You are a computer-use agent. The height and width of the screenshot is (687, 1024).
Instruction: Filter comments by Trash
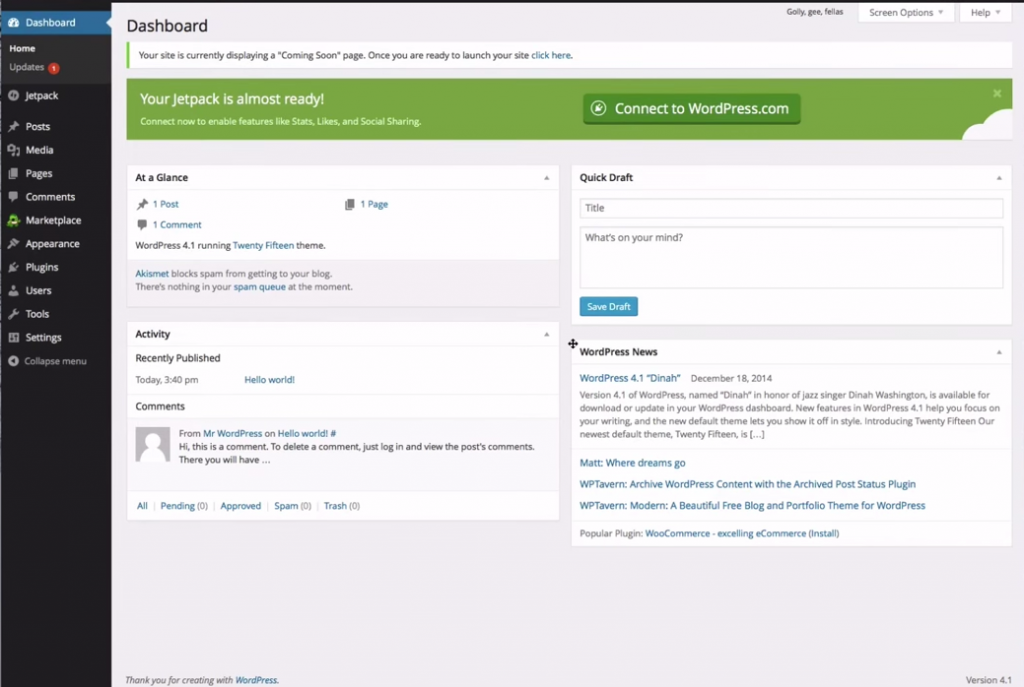tap(335, 505)
